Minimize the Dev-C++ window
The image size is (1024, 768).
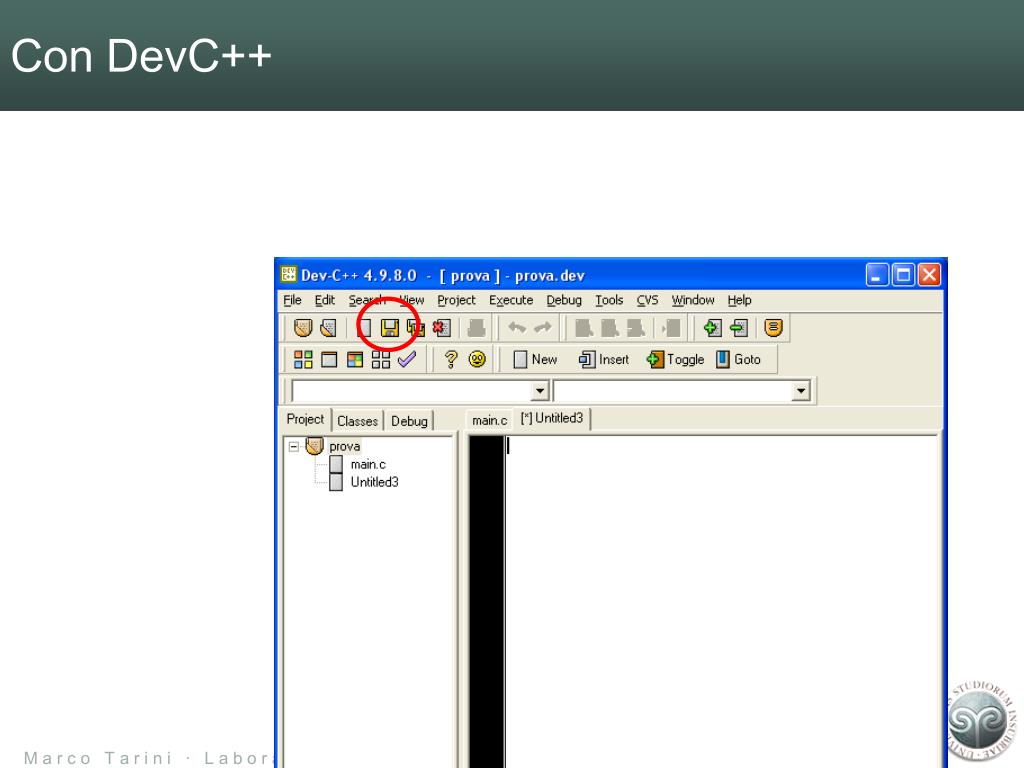[877, 275]
